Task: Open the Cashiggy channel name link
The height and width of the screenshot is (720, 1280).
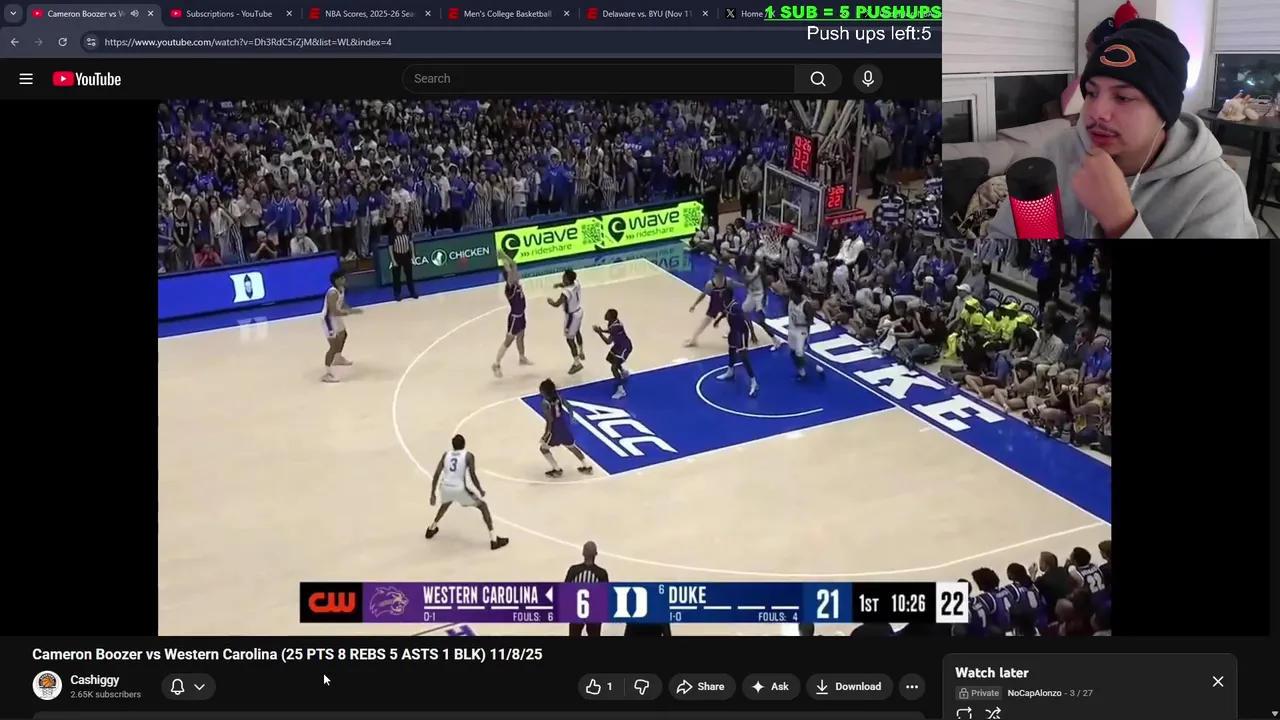Action: (x=95, y=680)
